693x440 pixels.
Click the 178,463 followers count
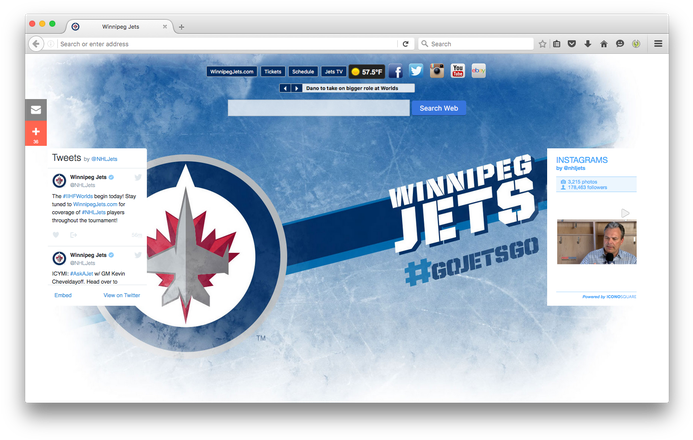[587, 187]
